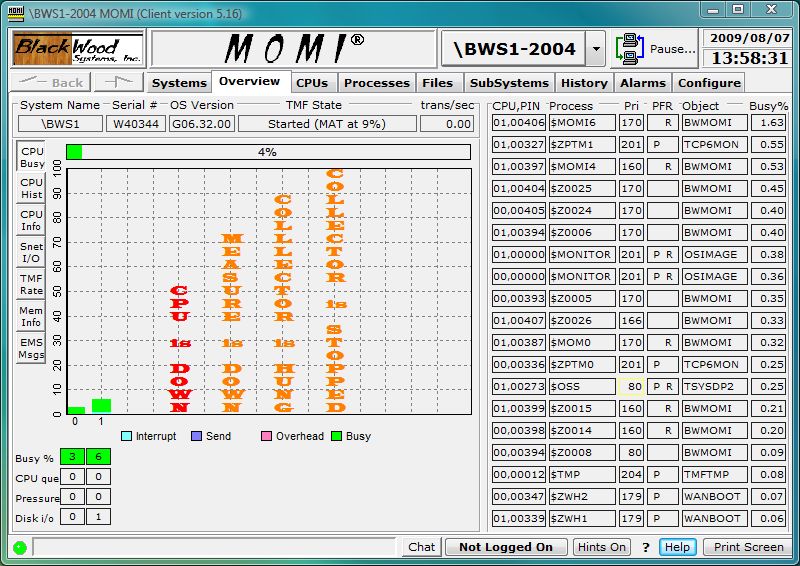Click the MOMI application title icon

click(x=16, y=14)
